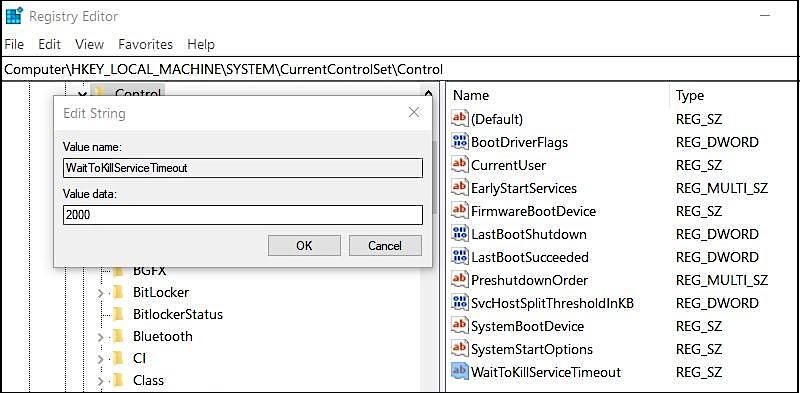Click the BGFX folder icon

point(118,271)
